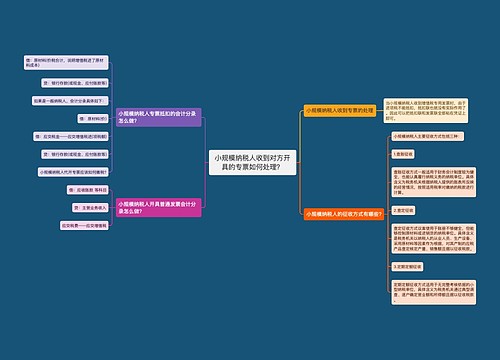
Task: Select the node 贷：主营业务收入
Action: (x=90, y=208)
